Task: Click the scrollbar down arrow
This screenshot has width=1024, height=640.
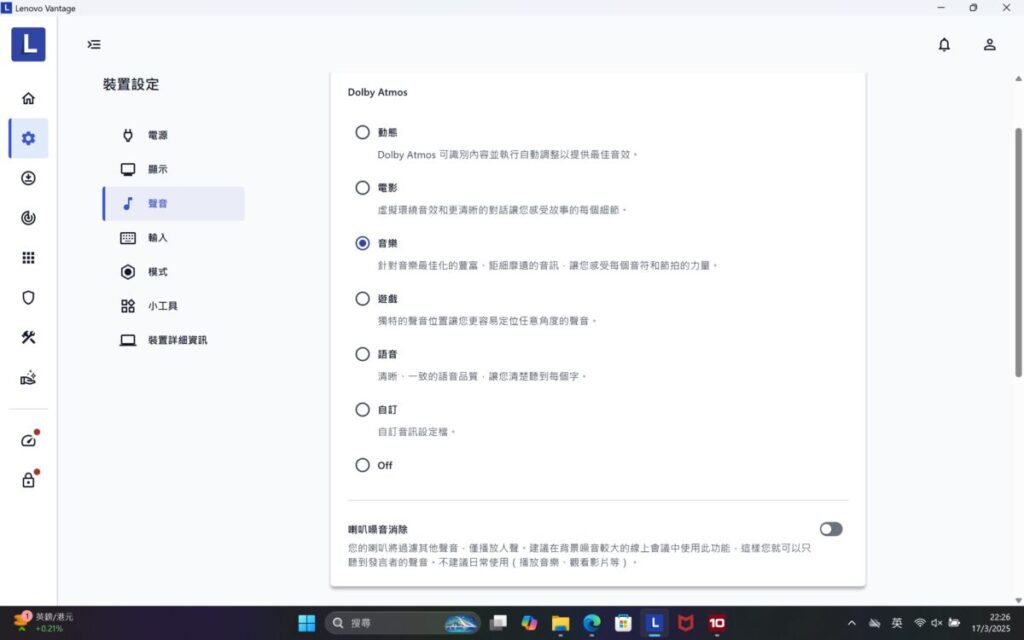Action: point(1018,600)
